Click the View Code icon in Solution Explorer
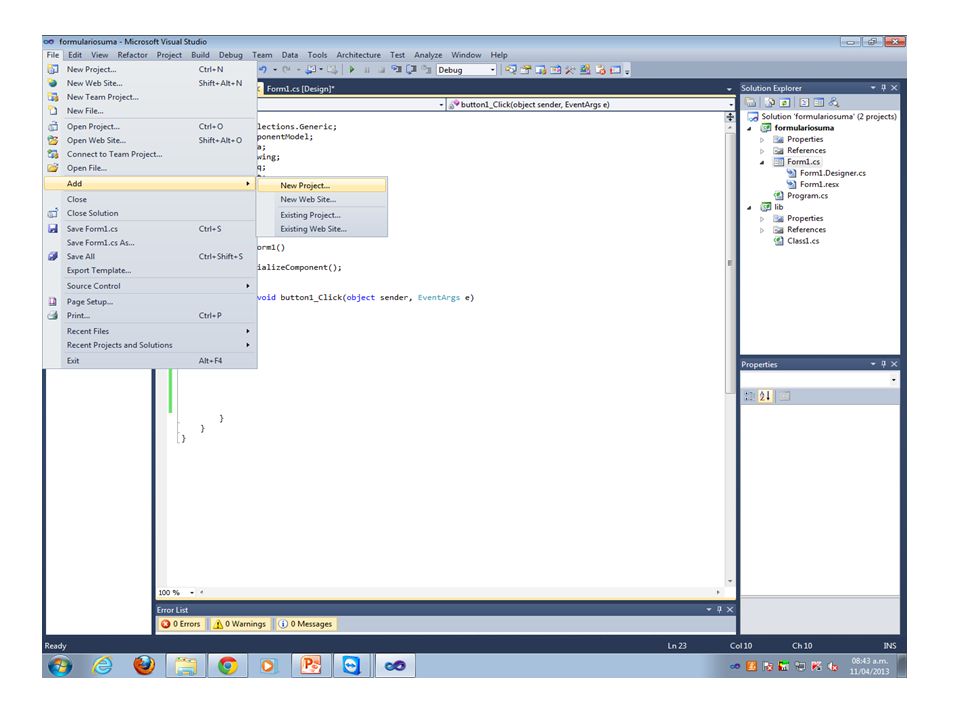Viewport: 960px width, 720px height. pos(804,103)
